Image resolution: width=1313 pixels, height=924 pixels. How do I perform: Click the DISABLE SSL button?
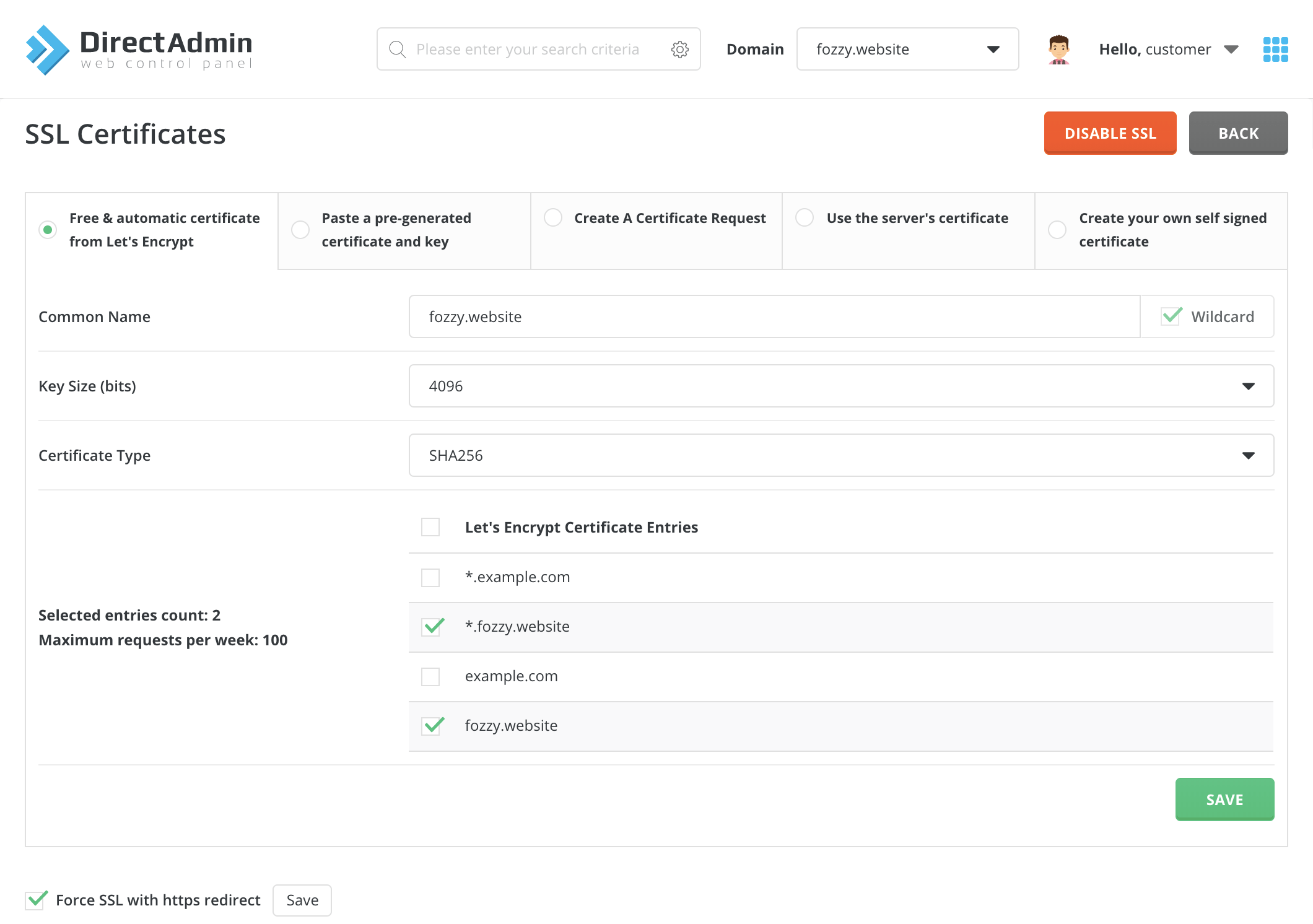tap(1110, 133)
